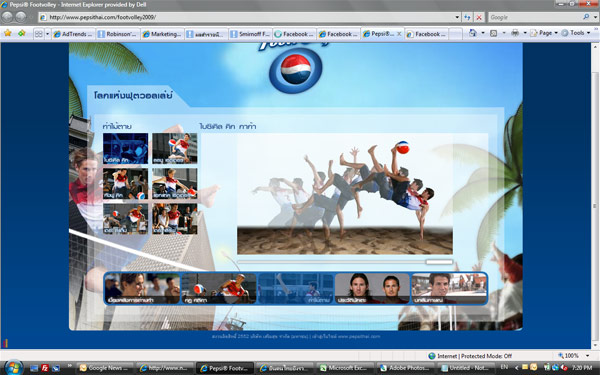Viewport: 600px width, 375px height.
Task: Select the blue-tinted first move thumbnail
Action: (x=126, y=148)
